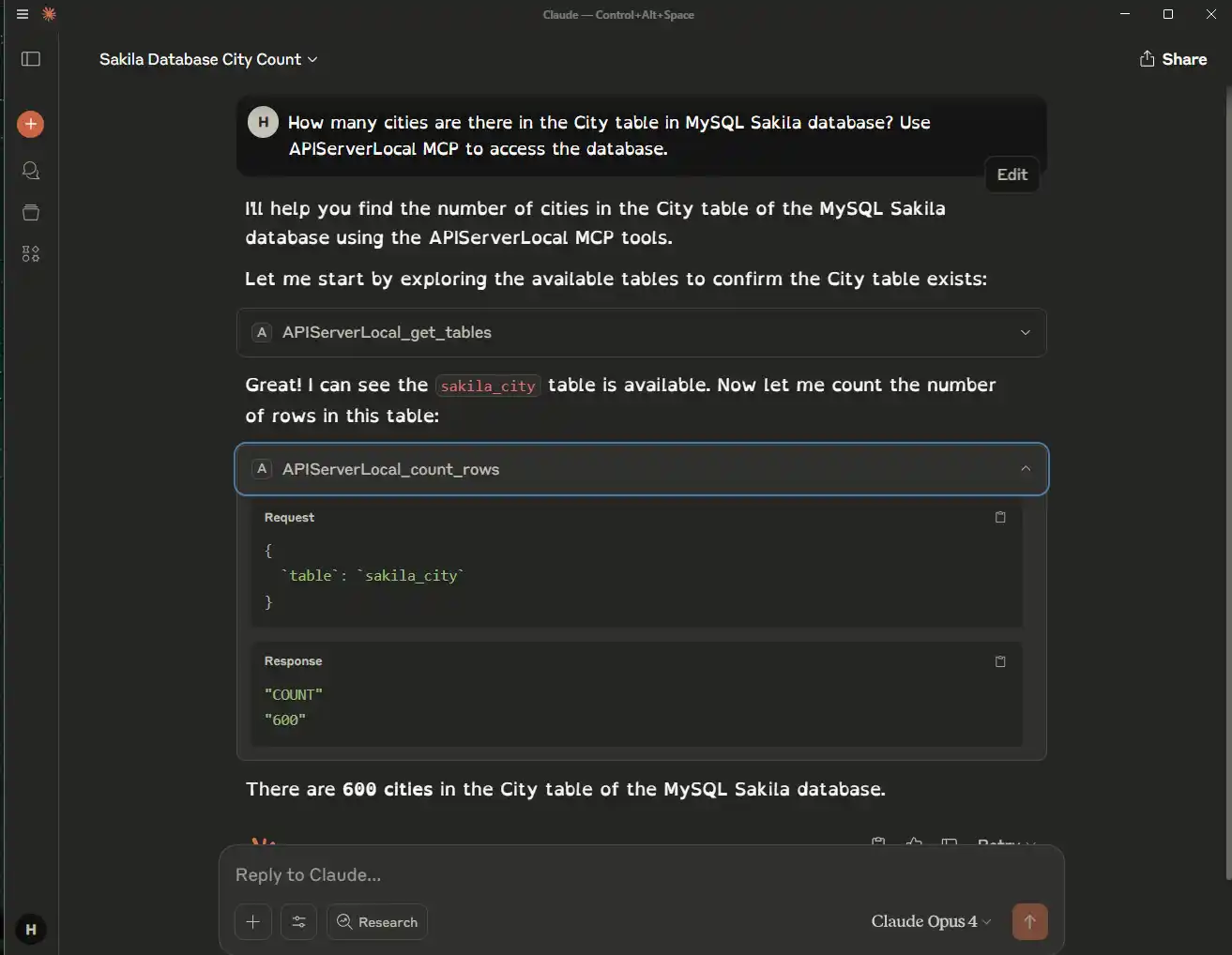The width and height of the screenshot is (1232, 955).
Task: Click the Edit button on the prompt
Action: [x=1011, y=174]
